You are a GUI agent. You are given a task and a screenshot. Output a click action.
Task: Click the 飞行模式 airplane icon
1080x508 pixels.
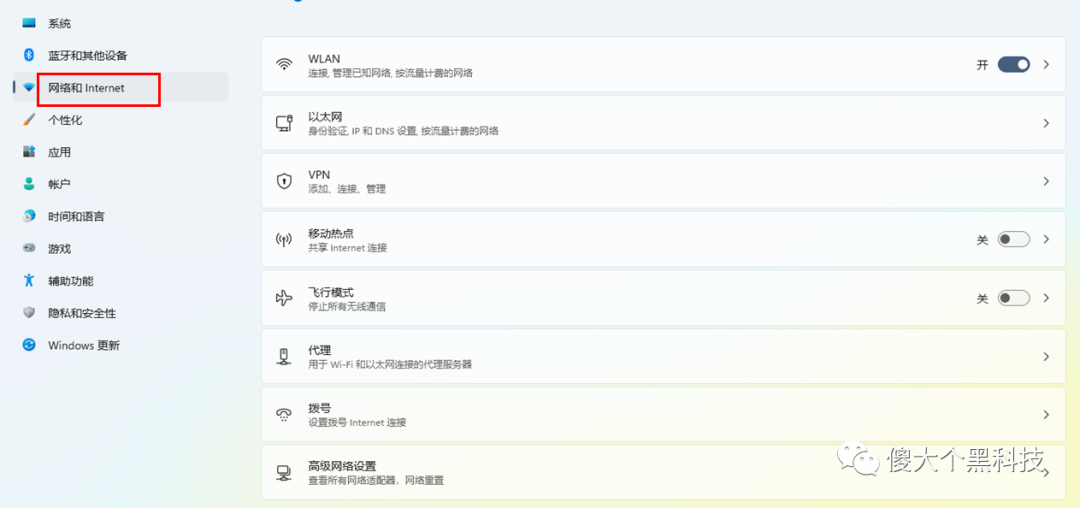pos(284,298)
